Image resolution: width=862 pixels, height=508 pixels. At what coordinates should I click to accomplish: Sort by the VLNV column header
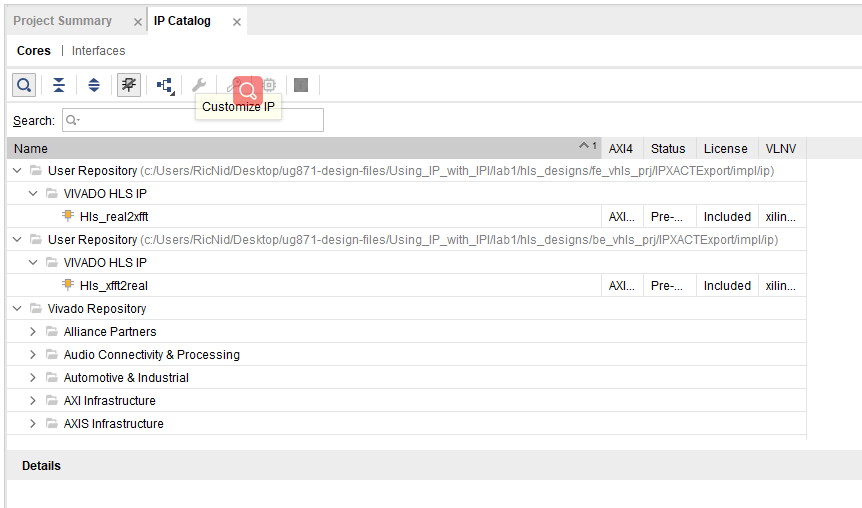tap(781, 148)
